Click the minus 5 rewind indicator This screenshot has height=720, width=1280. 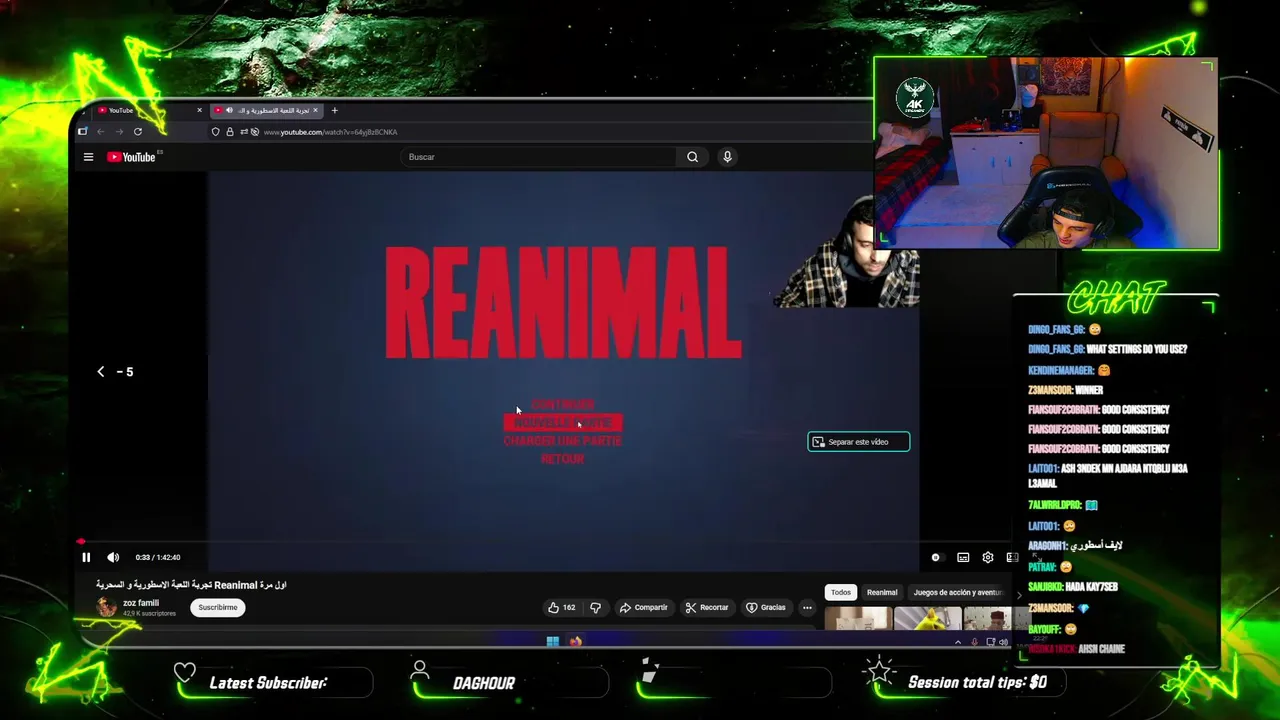115,372
